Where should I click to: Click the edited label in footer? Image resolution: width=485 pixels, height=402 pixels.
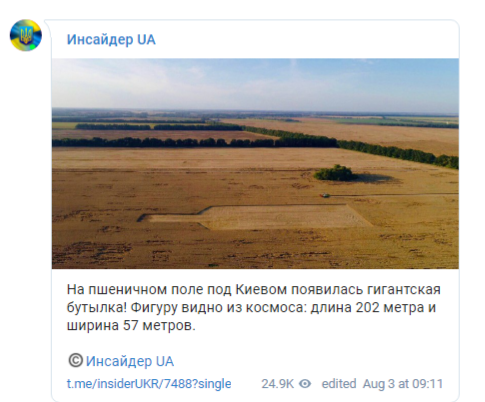click(x=339, y=384)
